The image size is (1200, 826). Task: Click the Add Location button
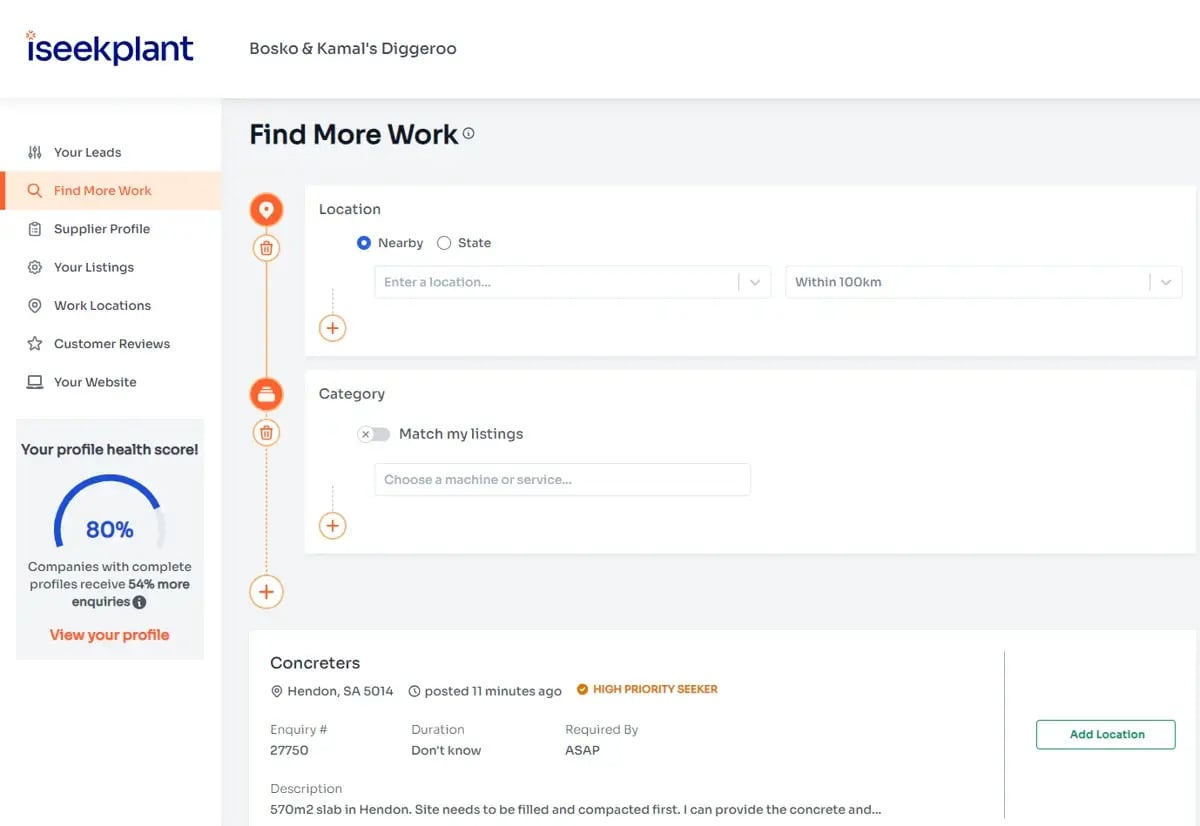click(1106, 734)
